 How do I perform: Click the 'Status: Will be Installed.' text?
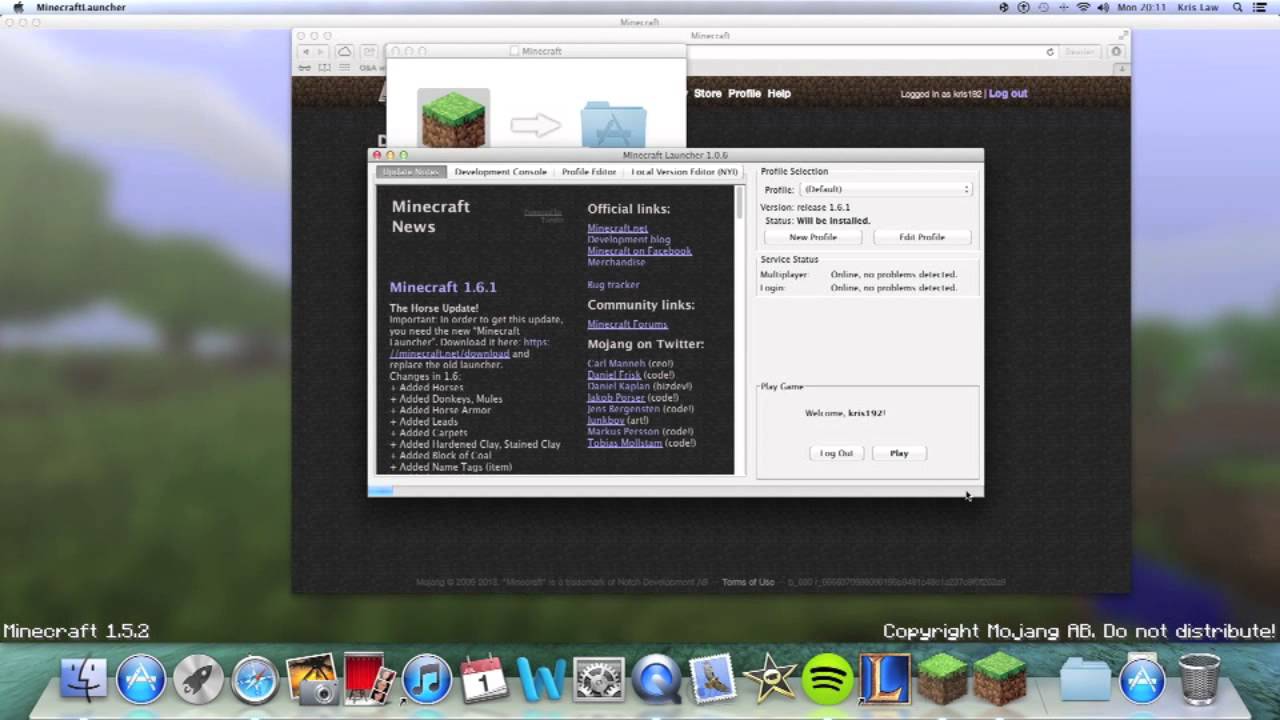[817, 221]
